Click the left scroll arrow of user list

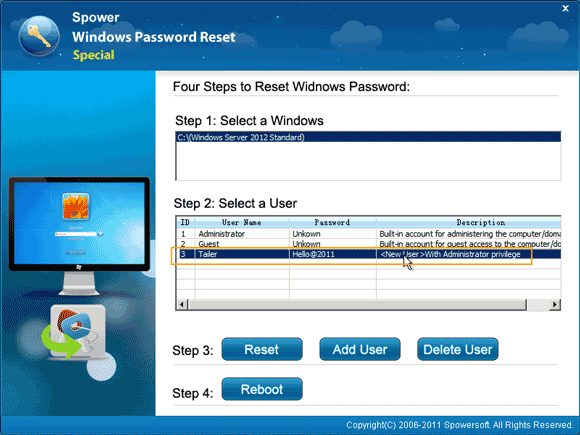pos(182,304)
